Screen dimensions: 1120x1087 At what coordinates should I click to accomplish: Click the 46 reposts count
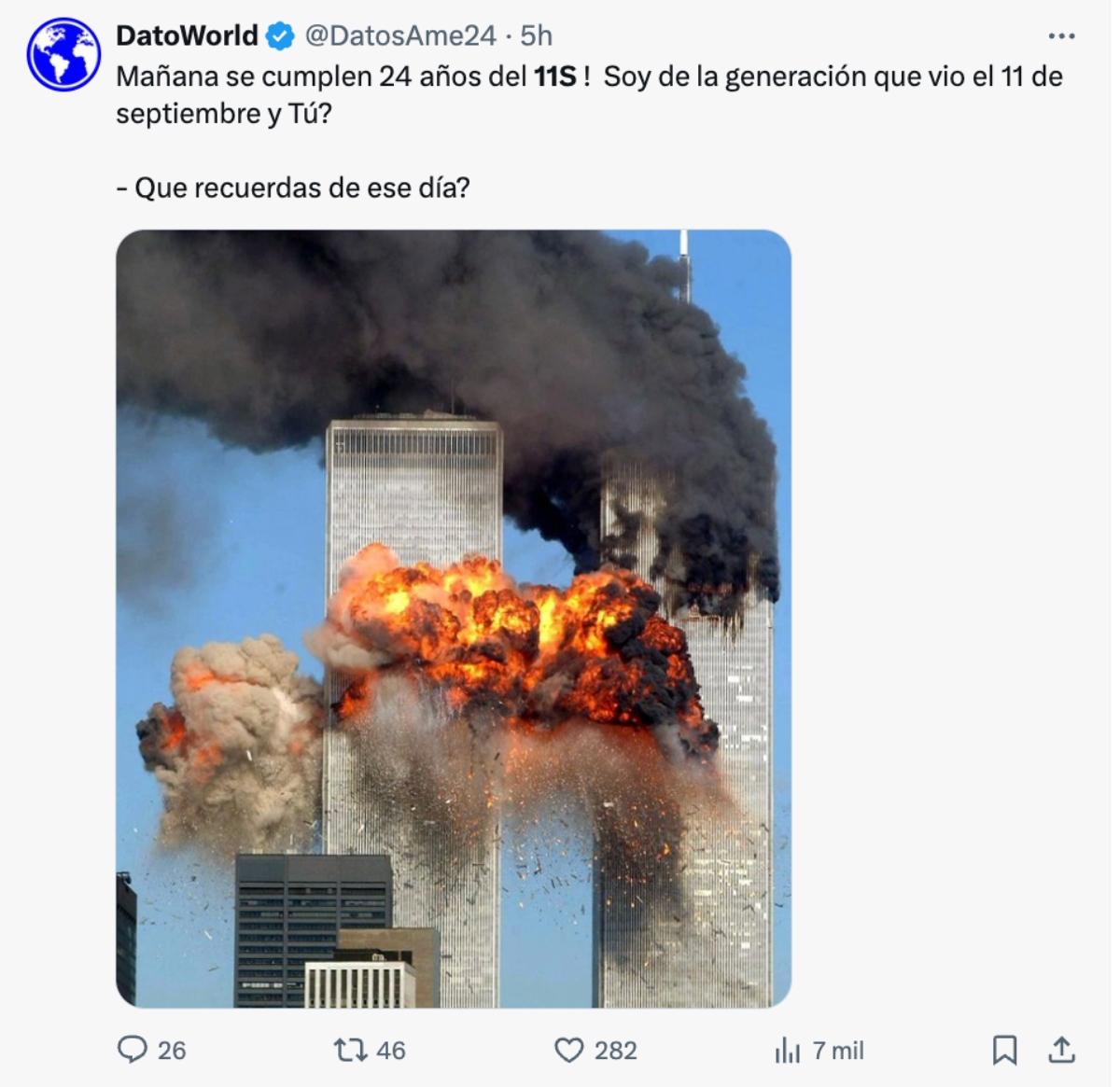(391, 1051)
